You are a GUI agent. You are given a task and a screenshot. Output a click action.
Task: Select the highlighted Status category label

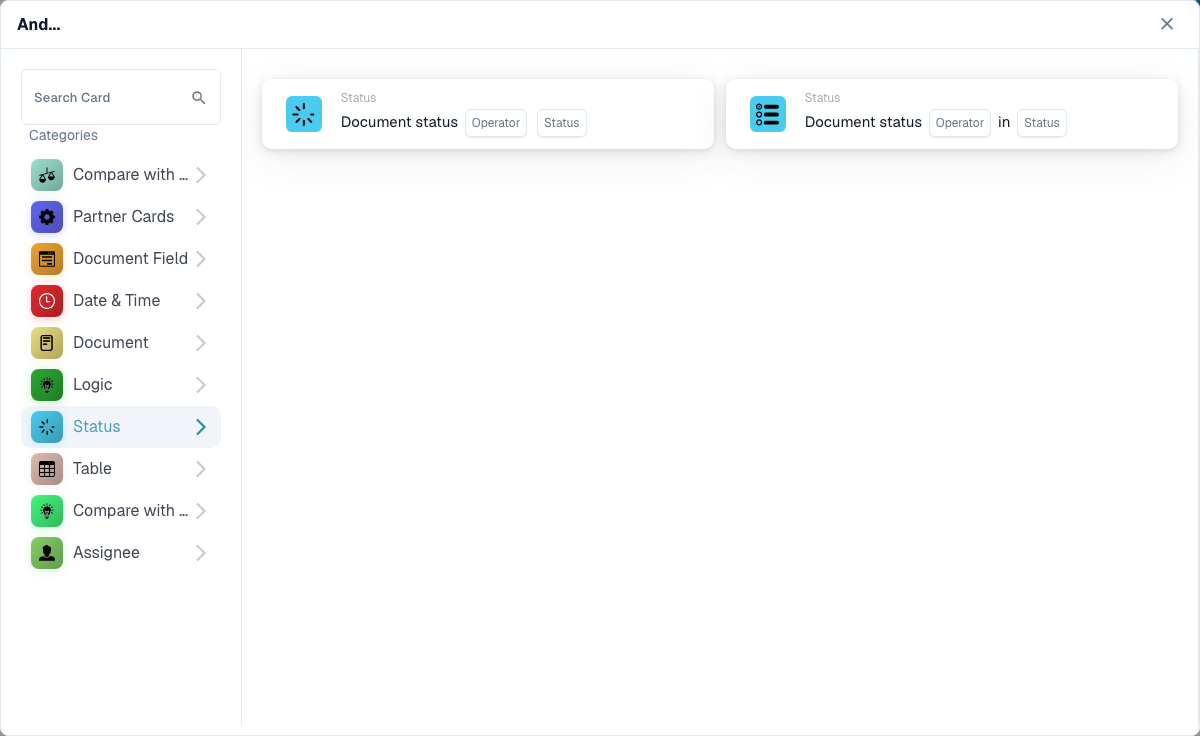pos(97,427)
